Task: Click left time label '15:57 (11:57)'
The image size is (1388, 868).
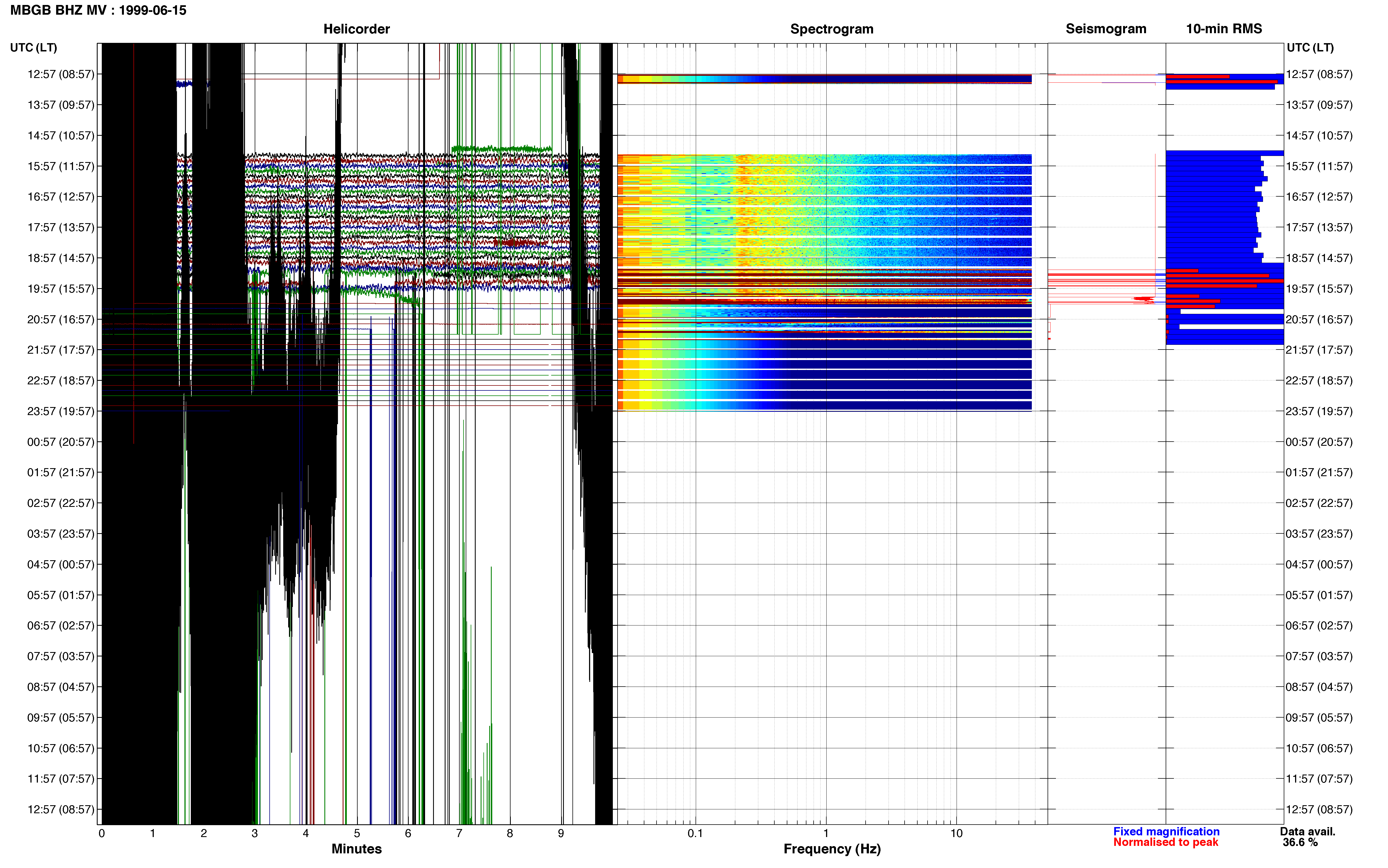Action: point(61,166)
